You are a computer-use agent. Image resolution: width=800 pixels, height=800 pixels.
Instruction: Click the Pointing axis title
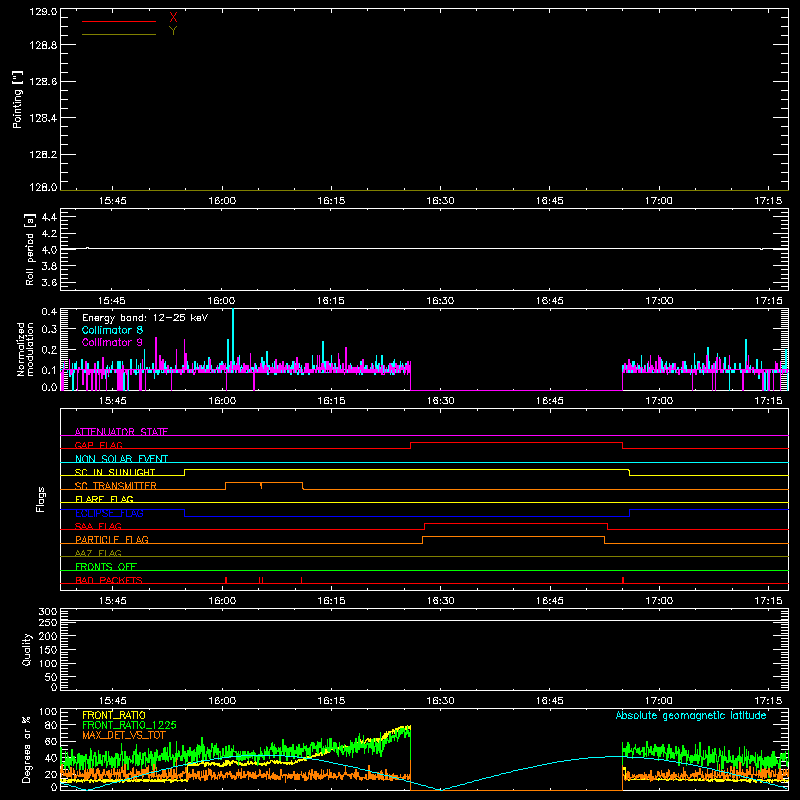click(18, 100)
